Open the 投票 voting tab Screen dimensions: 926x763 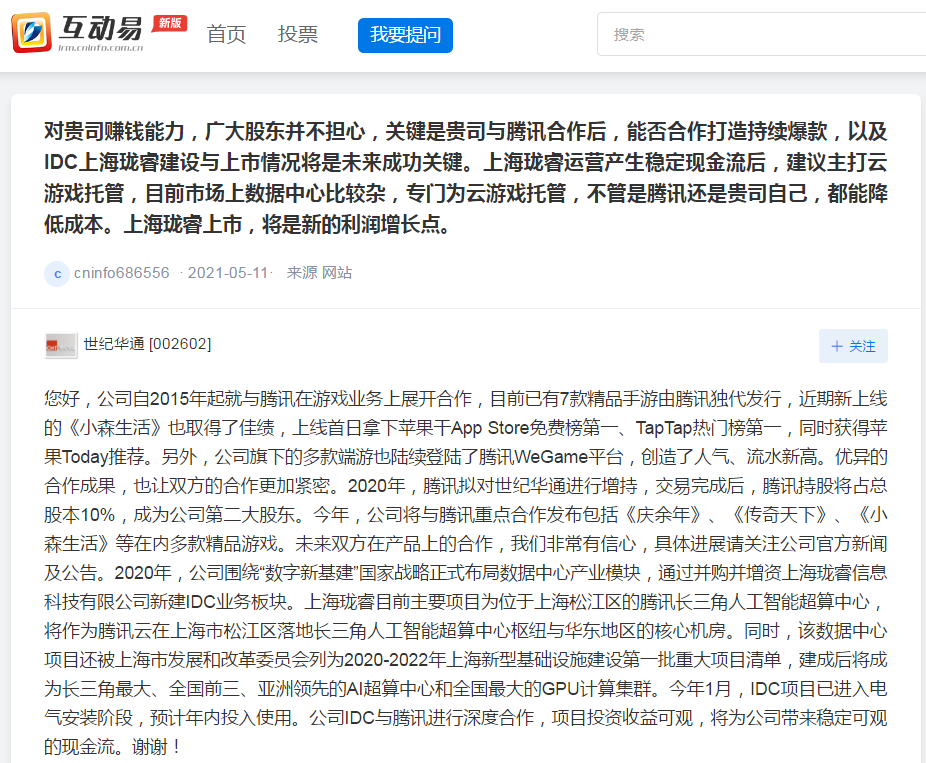coord(298,35)
